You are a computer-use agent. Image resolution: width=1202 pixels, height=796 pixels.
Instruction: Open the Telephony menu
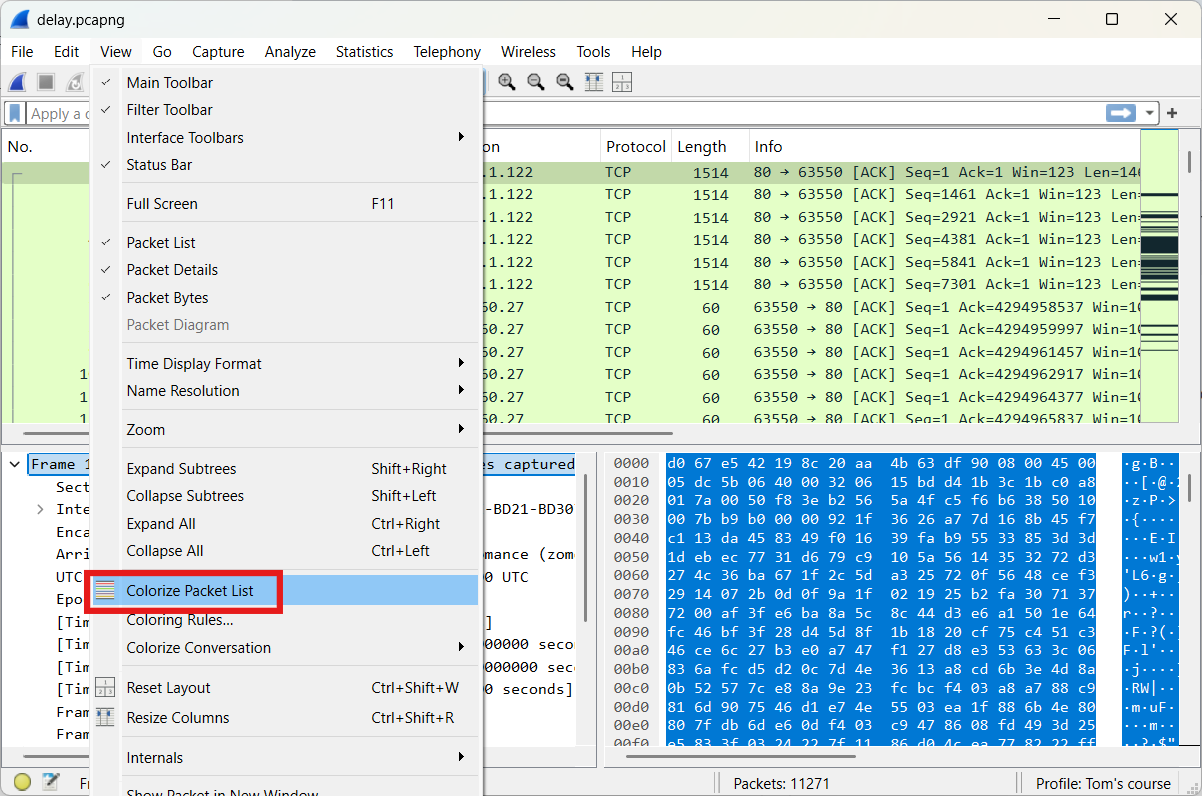[x=447, y=52]
